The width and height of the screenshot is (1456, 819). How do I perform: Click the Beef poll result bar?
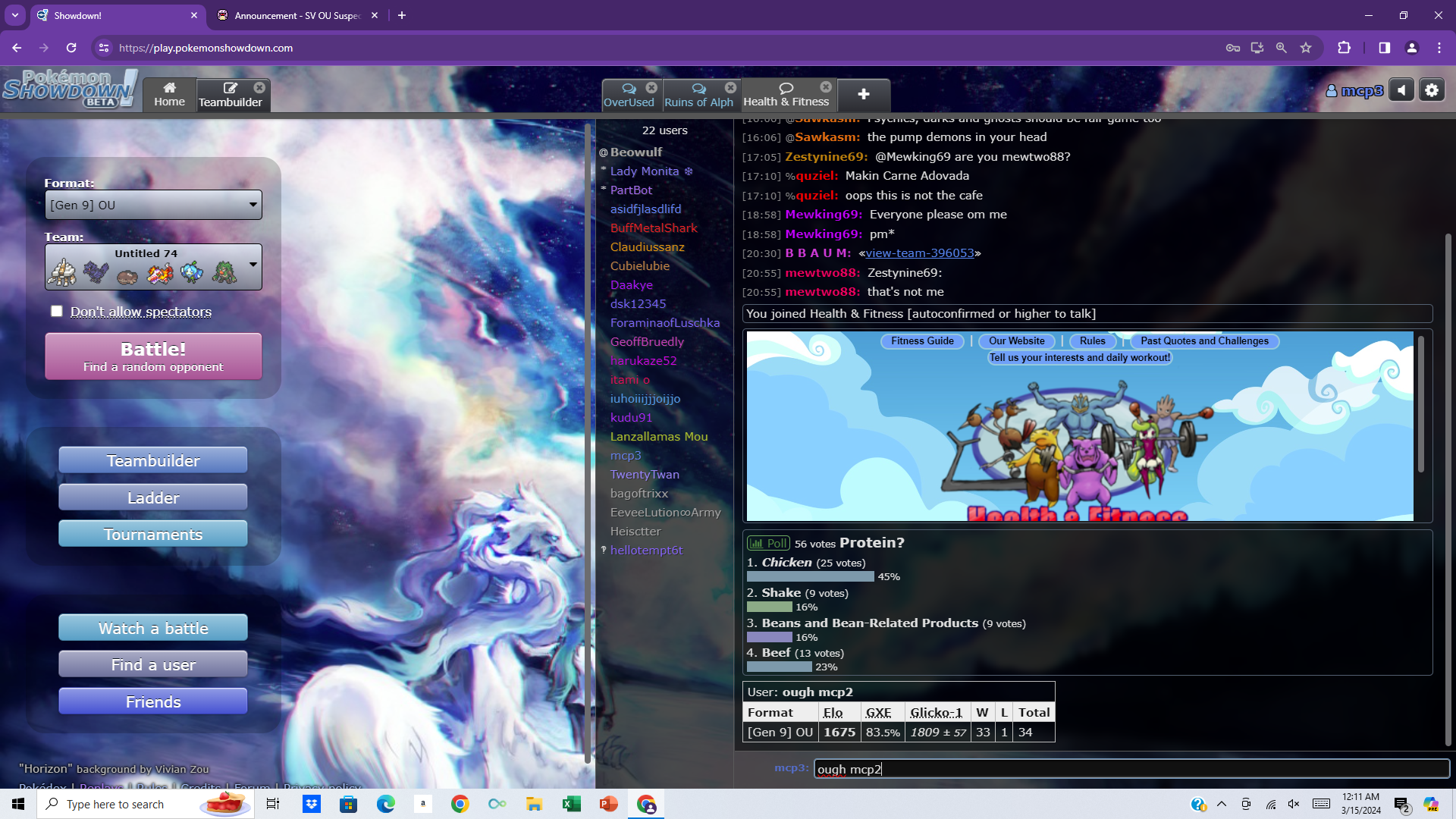[780, 667]
